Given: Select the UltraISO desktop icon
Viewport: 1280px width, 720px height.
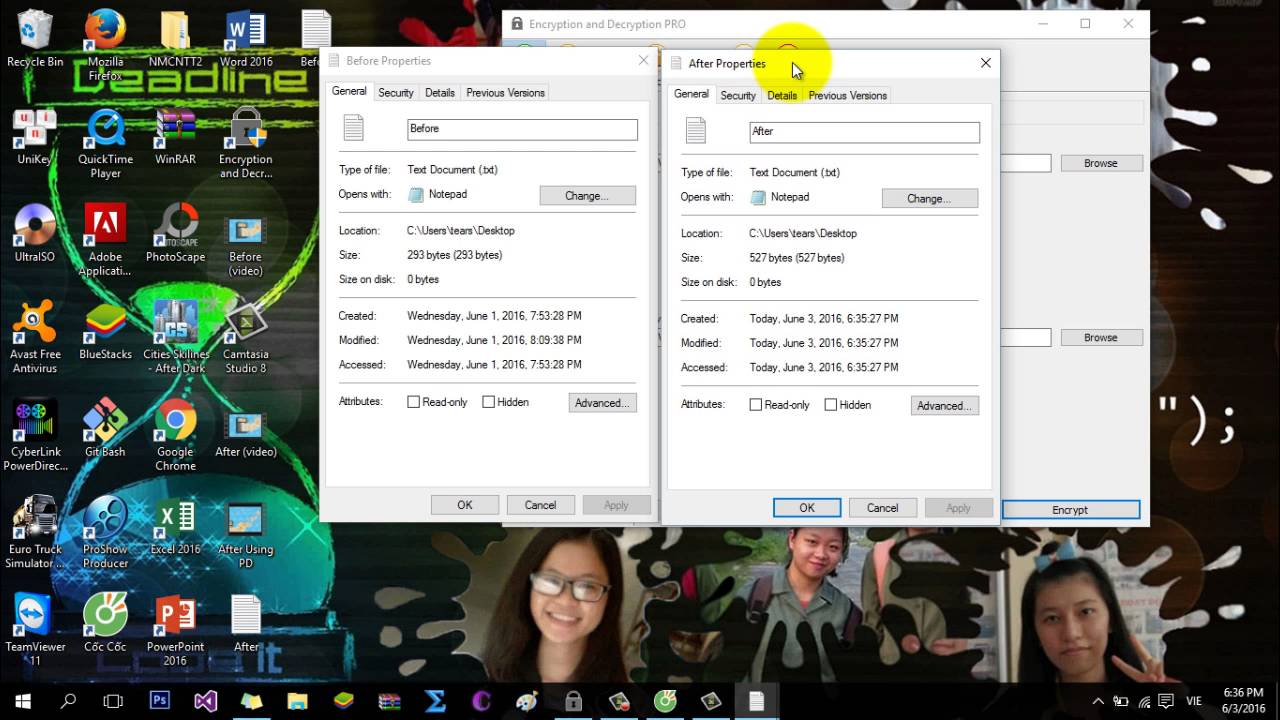Looking at the screenshot, I should tap(35, 234).
